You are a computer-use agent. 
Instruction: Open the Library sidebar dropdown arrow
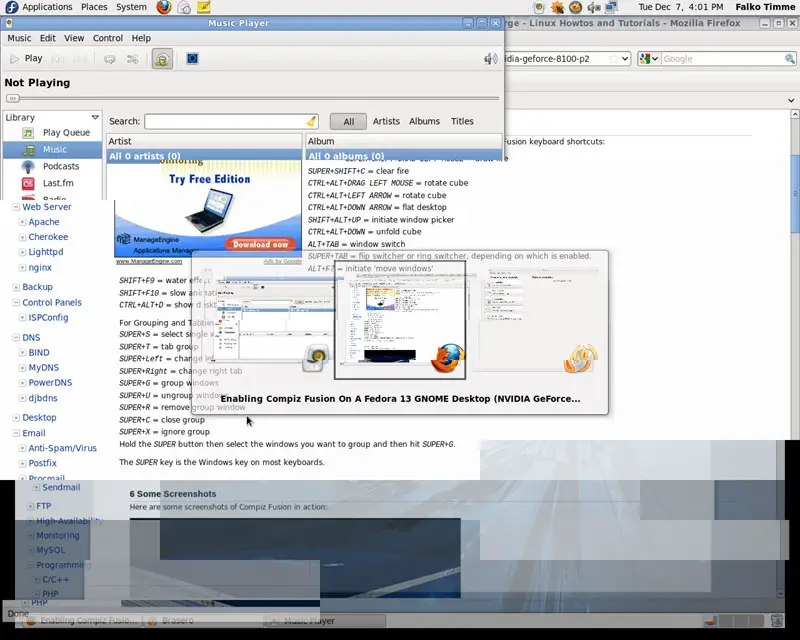pyautogui.click(x=95, y=117)
